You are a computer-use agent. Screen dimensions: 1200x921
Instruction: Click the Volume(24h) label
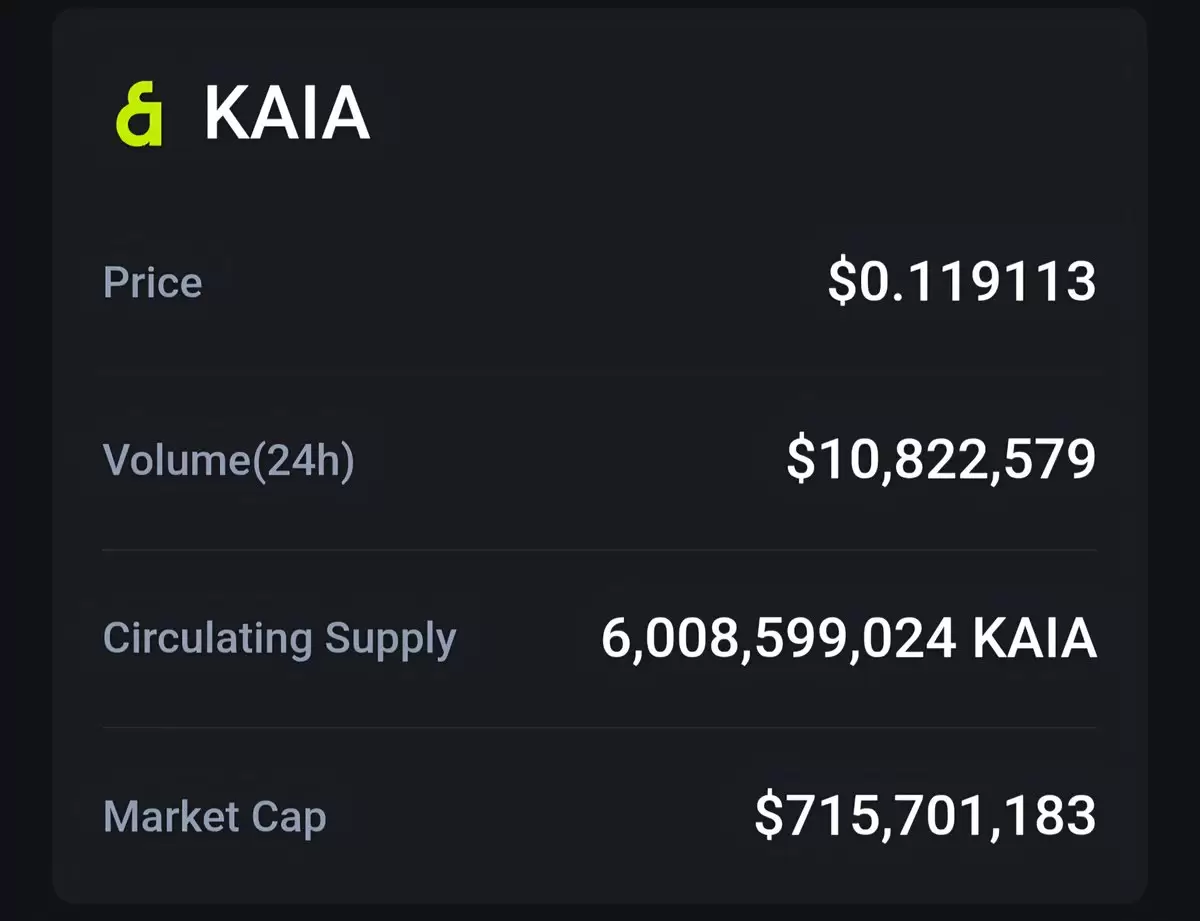pos(229,461)
